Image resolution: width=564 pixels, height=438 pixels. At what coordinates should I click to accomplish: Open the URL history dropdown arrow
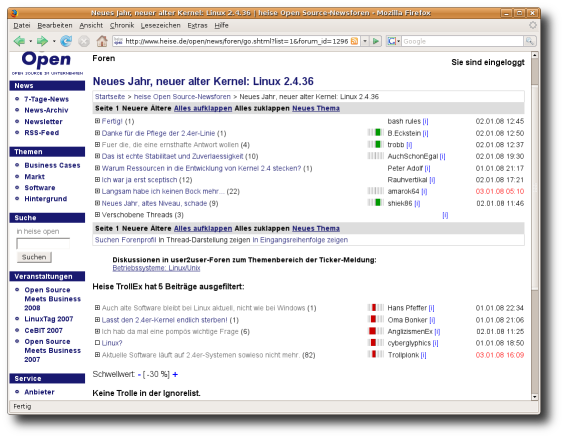click(365, 41)
